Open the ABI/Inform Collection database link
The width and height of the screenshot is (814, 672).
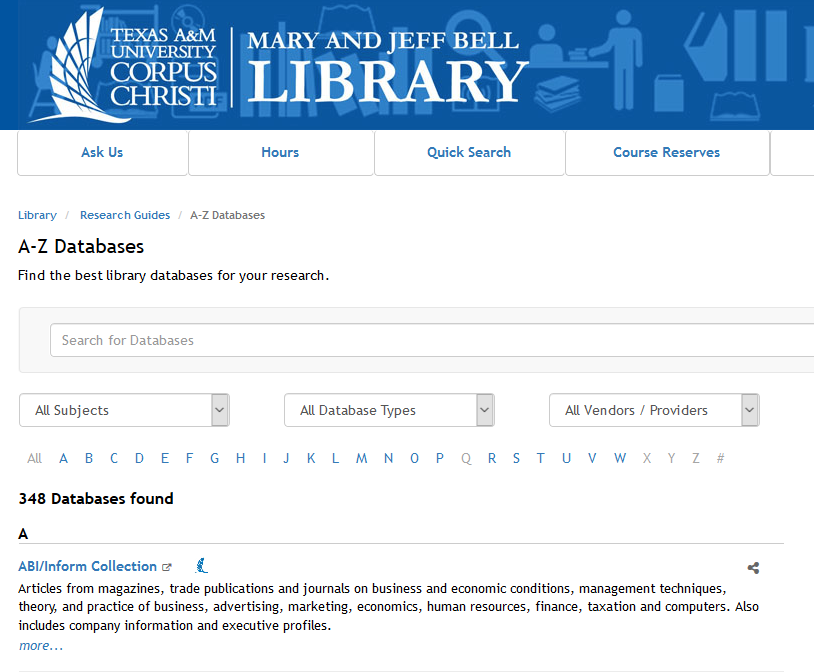(x=87, y=565)
